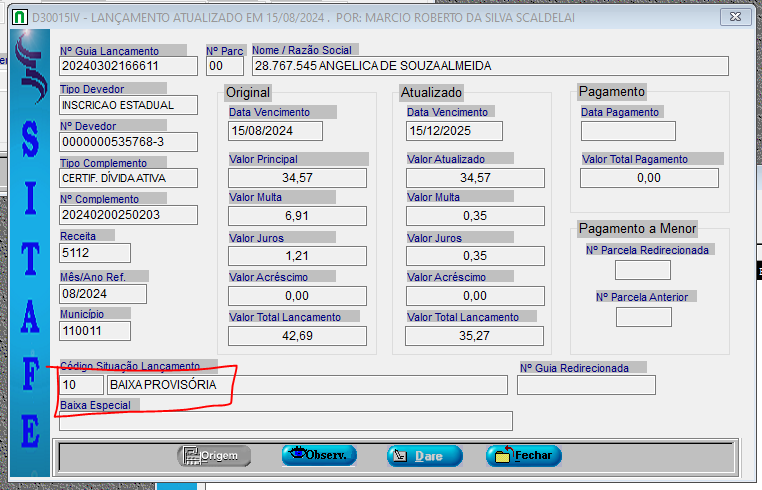Click the BAIXA PROVISÓRIA situation field
Screen dimensions: 762x490
(308, 385)
